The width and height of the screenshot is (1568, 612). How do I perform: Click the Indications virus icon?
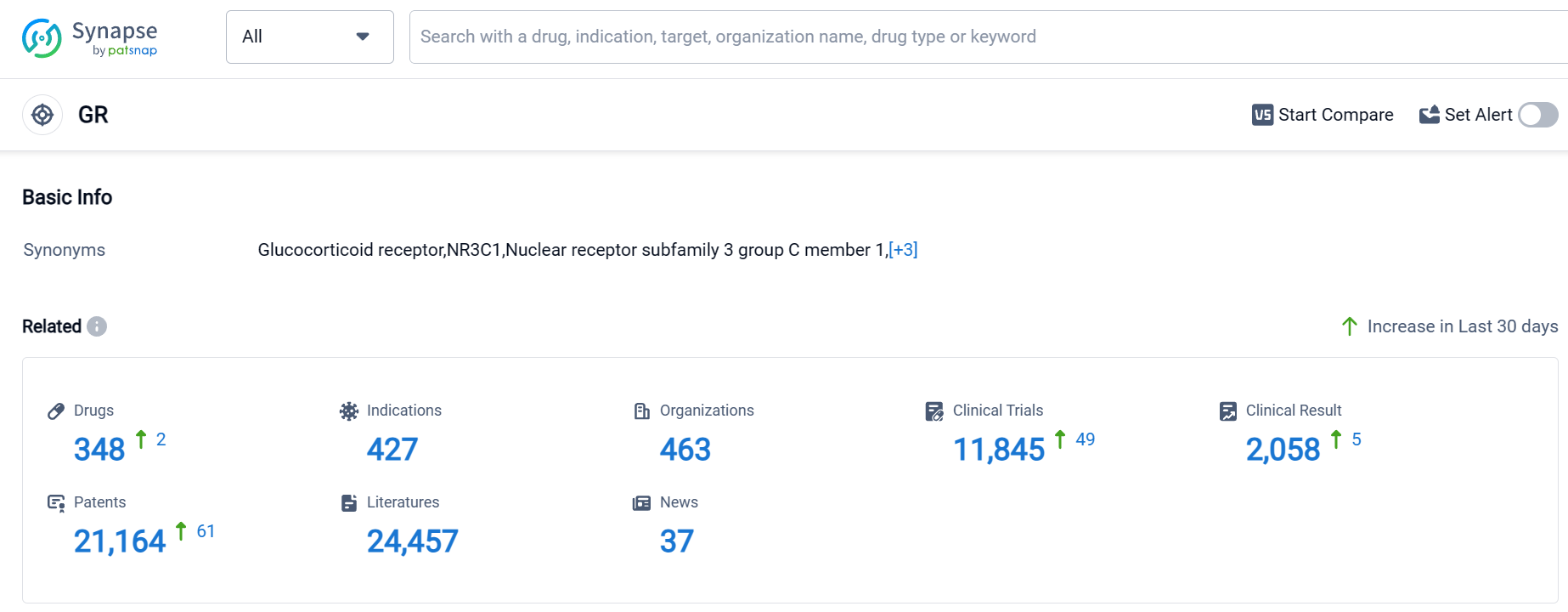pyautogui.click(x=348, y=411)
